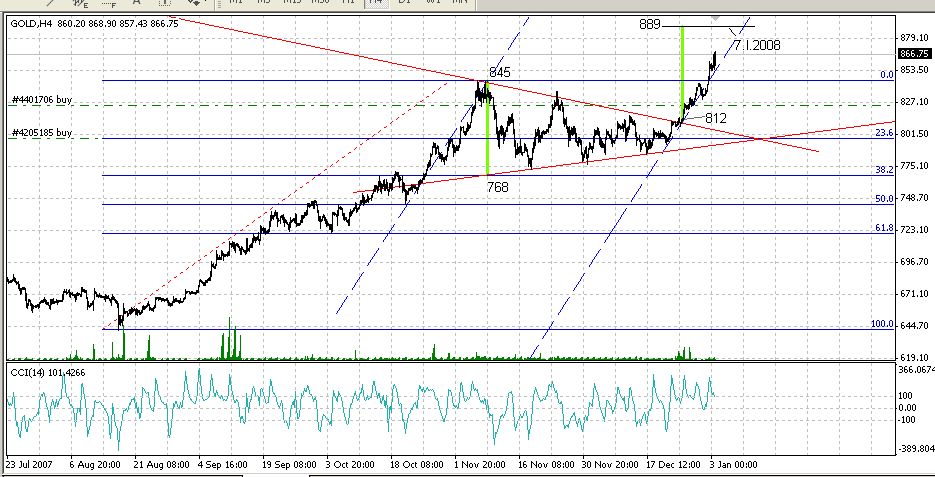Click the 7.I.2008 date annotation
Screen dimensions: 935x477
[x=757, y=45]
